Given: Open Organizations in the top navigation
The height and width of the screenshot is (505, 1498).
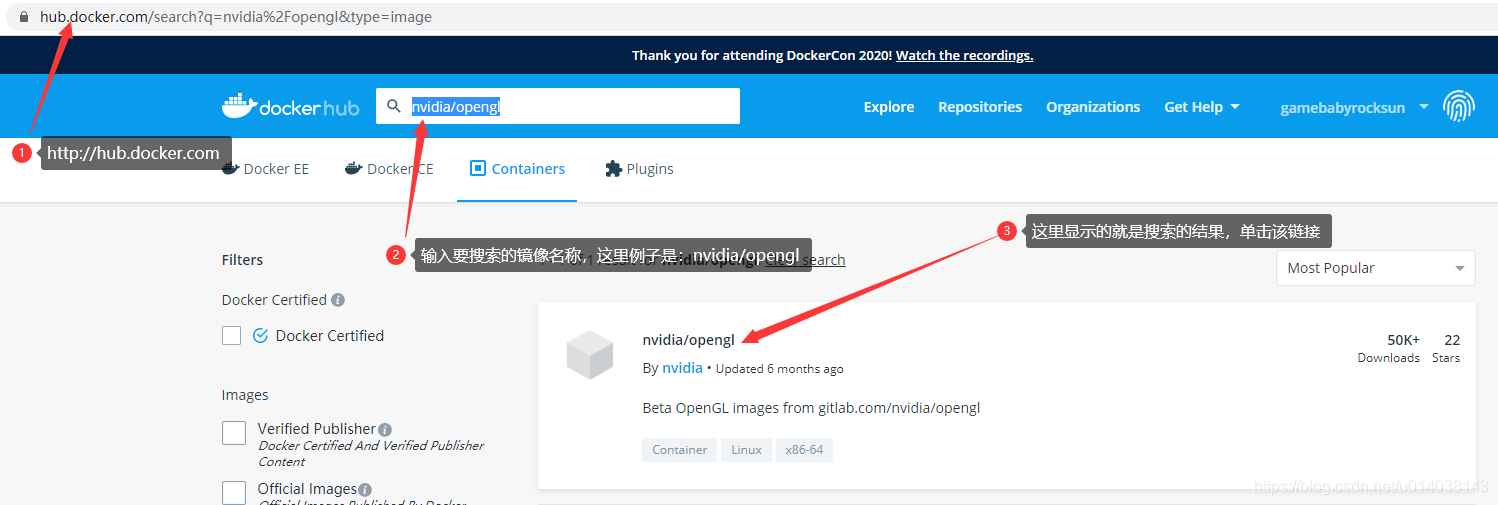Looking at the screenshot, I should [x=1093, y=107].
